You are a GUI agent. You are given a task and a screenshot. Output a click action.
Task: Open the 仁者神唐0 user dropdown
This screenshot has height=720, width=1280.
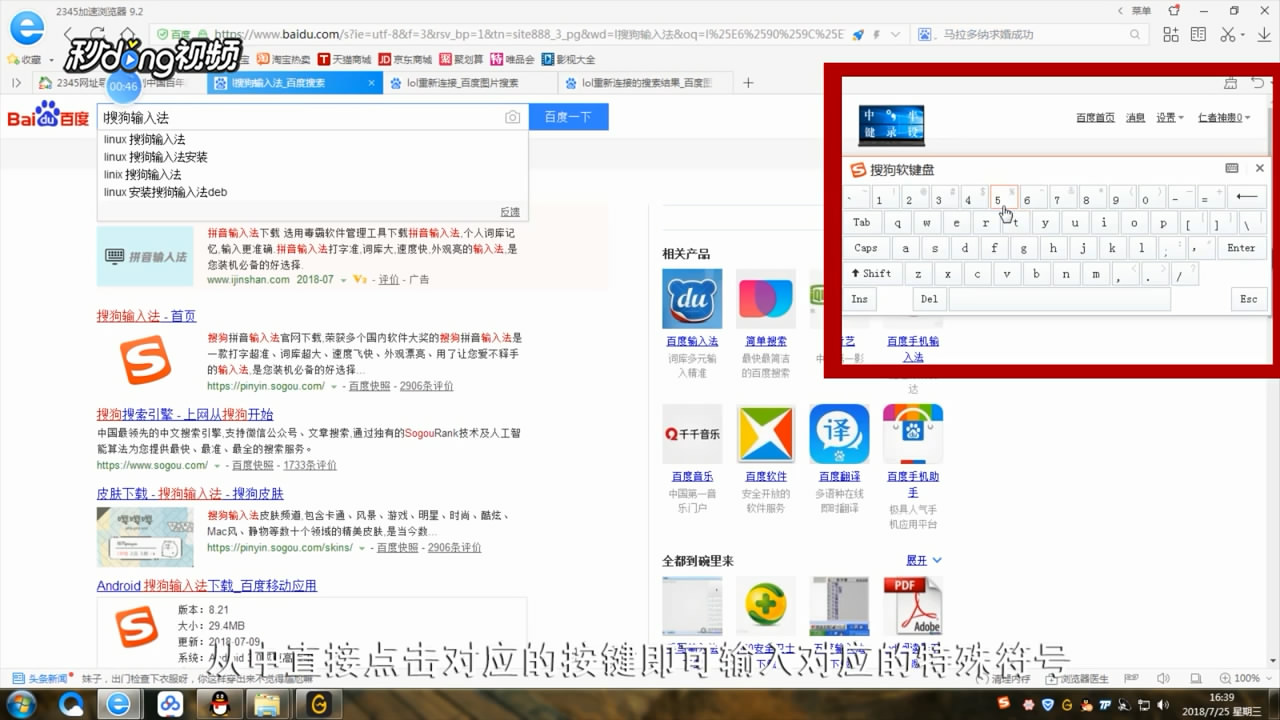[1223, 117]
